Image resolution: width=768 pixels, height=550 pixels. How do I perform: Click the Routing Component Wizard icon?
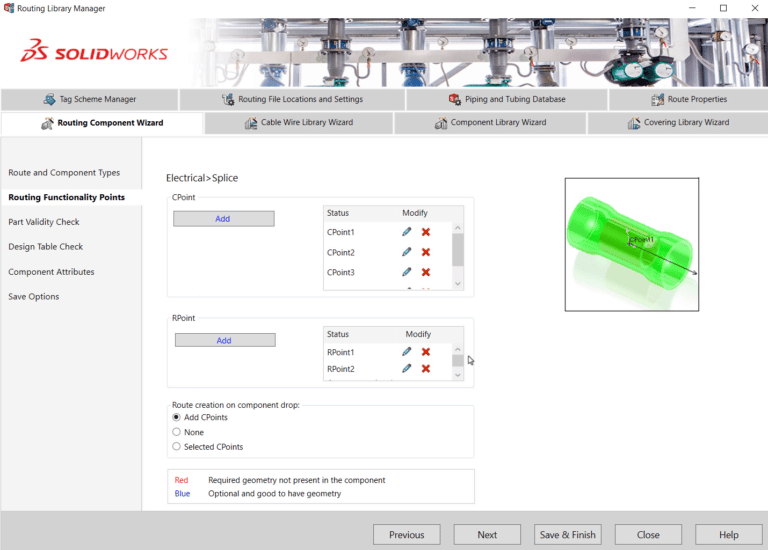(x=47, y=123)
